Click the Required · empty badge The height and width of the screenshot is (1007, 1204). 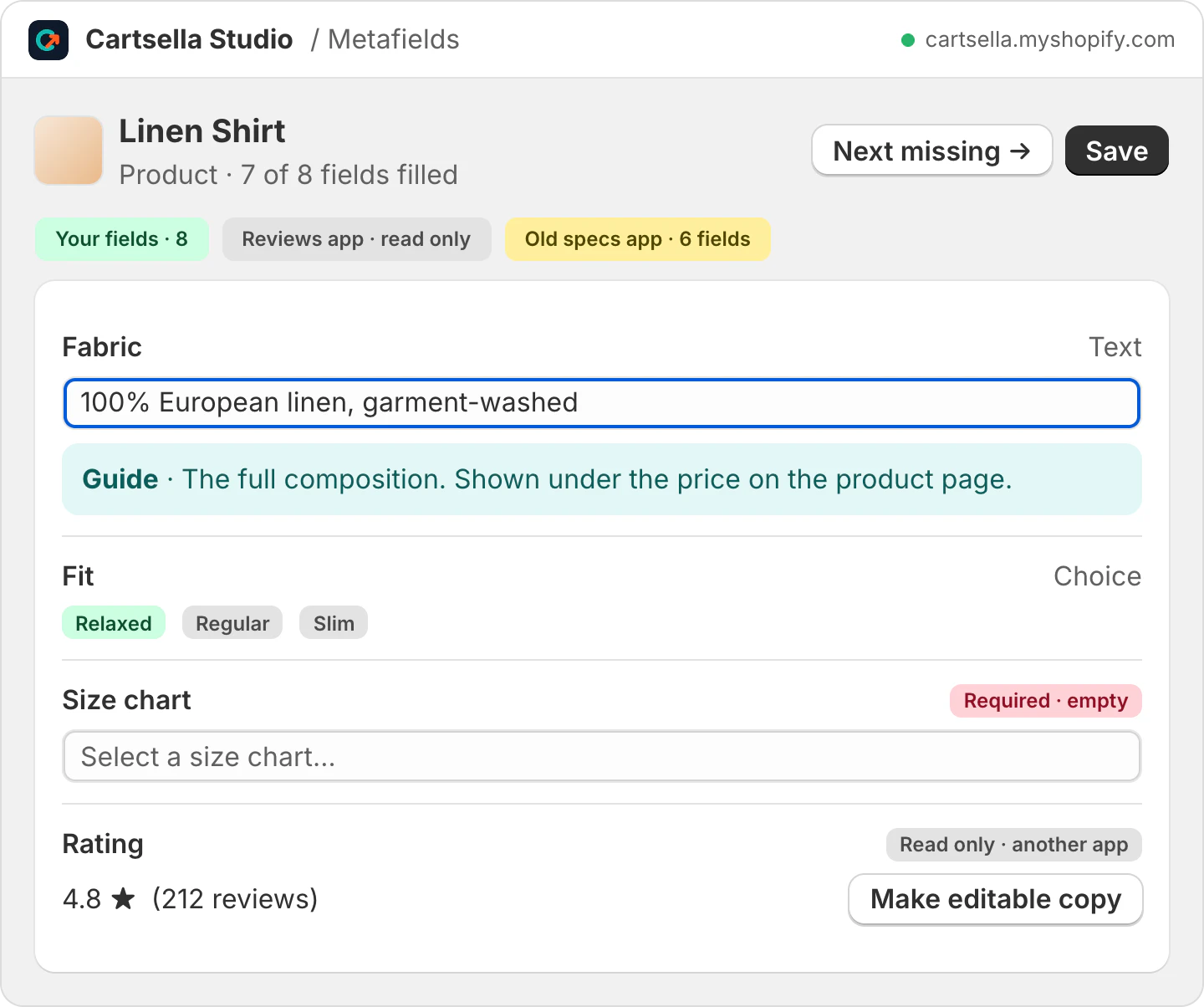pyautogui.click(x=1045, y=701)
